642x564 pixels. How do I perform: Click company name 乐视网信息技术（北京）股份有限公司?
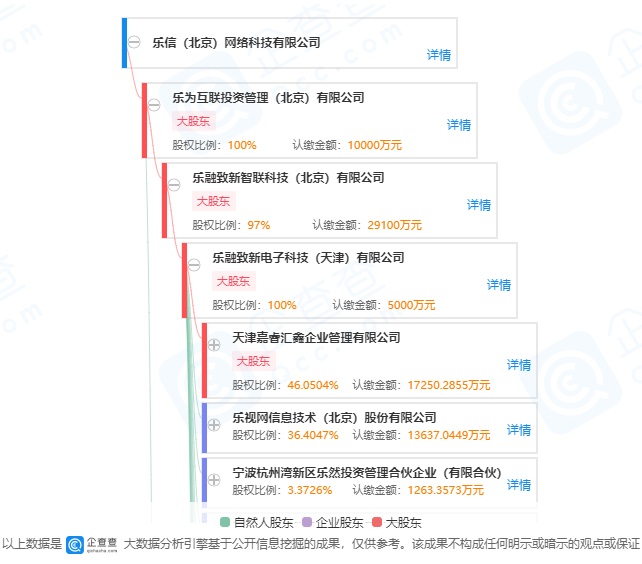[x=334, y=417]
